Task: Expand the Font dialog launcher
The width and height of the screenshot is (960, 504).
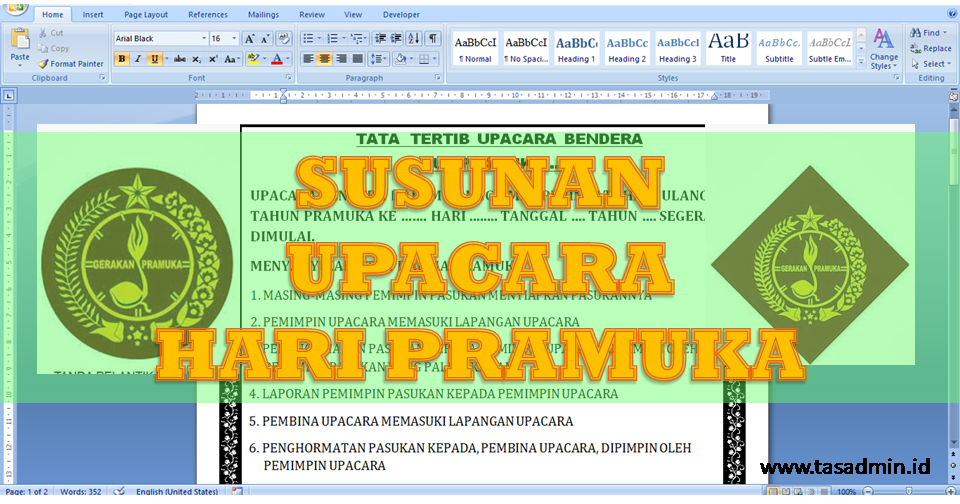Action: [288, 78]
